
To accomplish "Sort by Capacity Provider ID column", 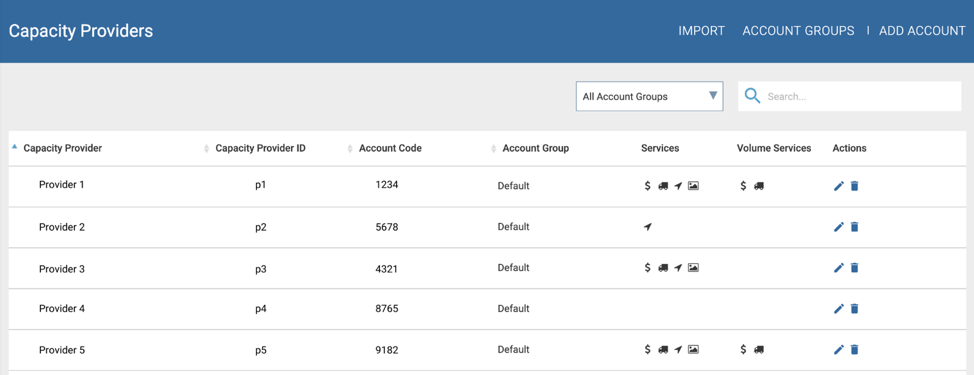I will 260,148.
